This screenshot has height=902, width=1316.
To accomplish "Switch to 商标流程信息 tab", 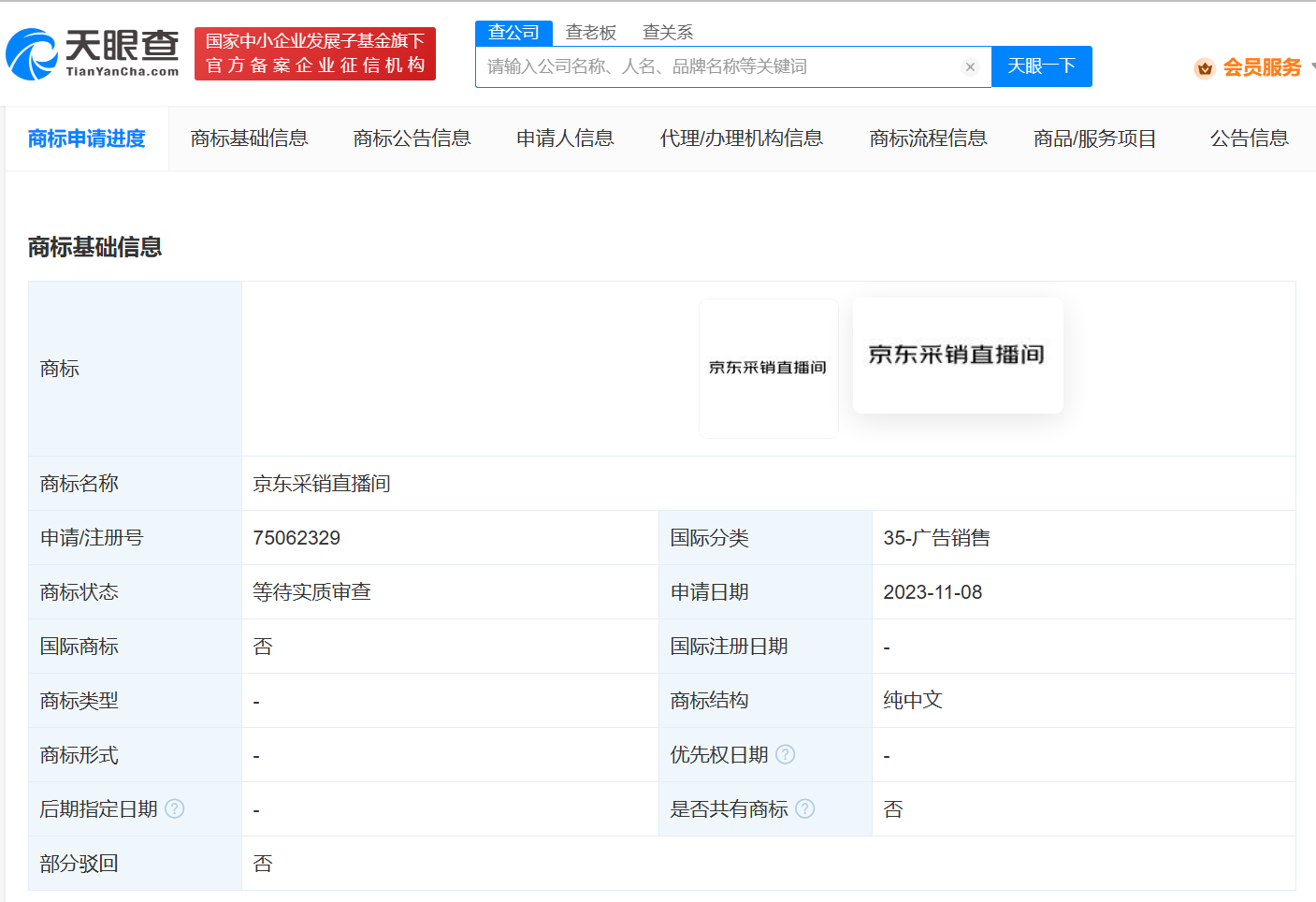I will pyautogui.click(x=929, y=138).
